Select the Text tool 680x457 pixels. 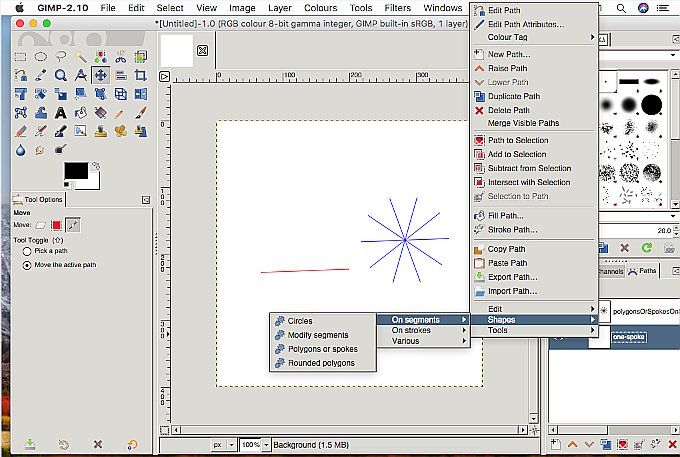(61, 113)
